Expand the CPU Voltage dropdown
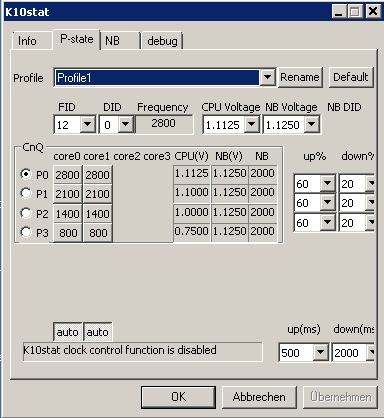384x418 pixels. [x=252, y=125]
